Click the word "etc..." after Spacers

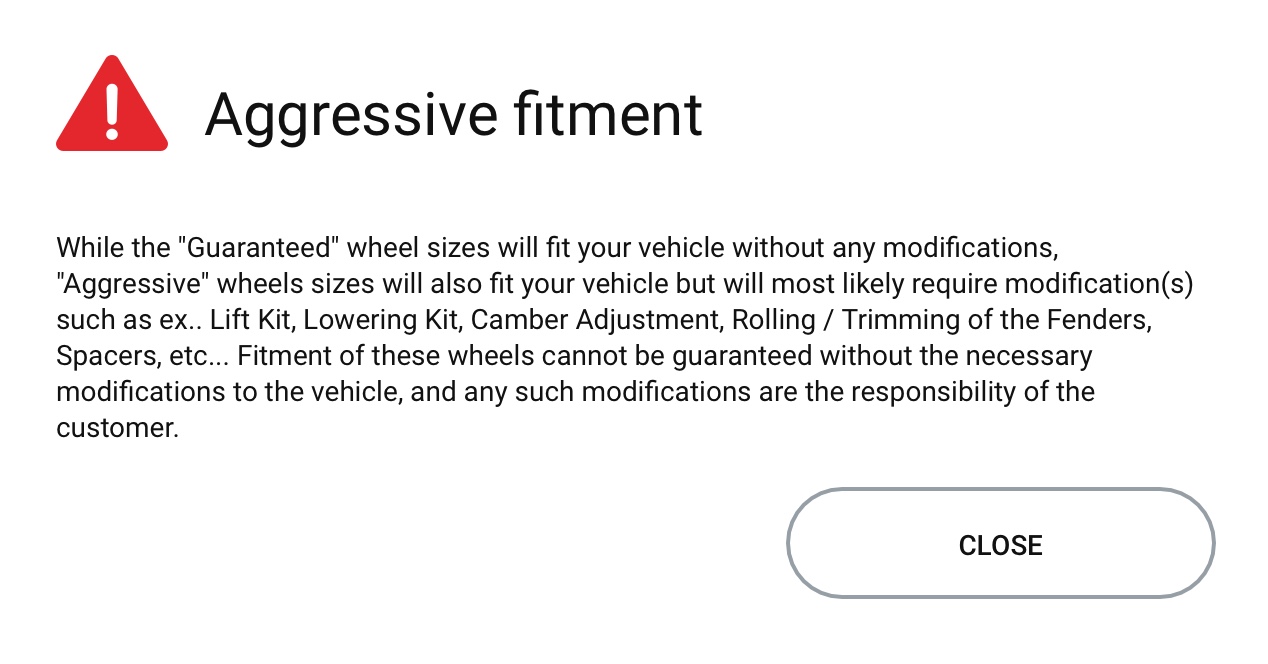[x=195, y=355]
